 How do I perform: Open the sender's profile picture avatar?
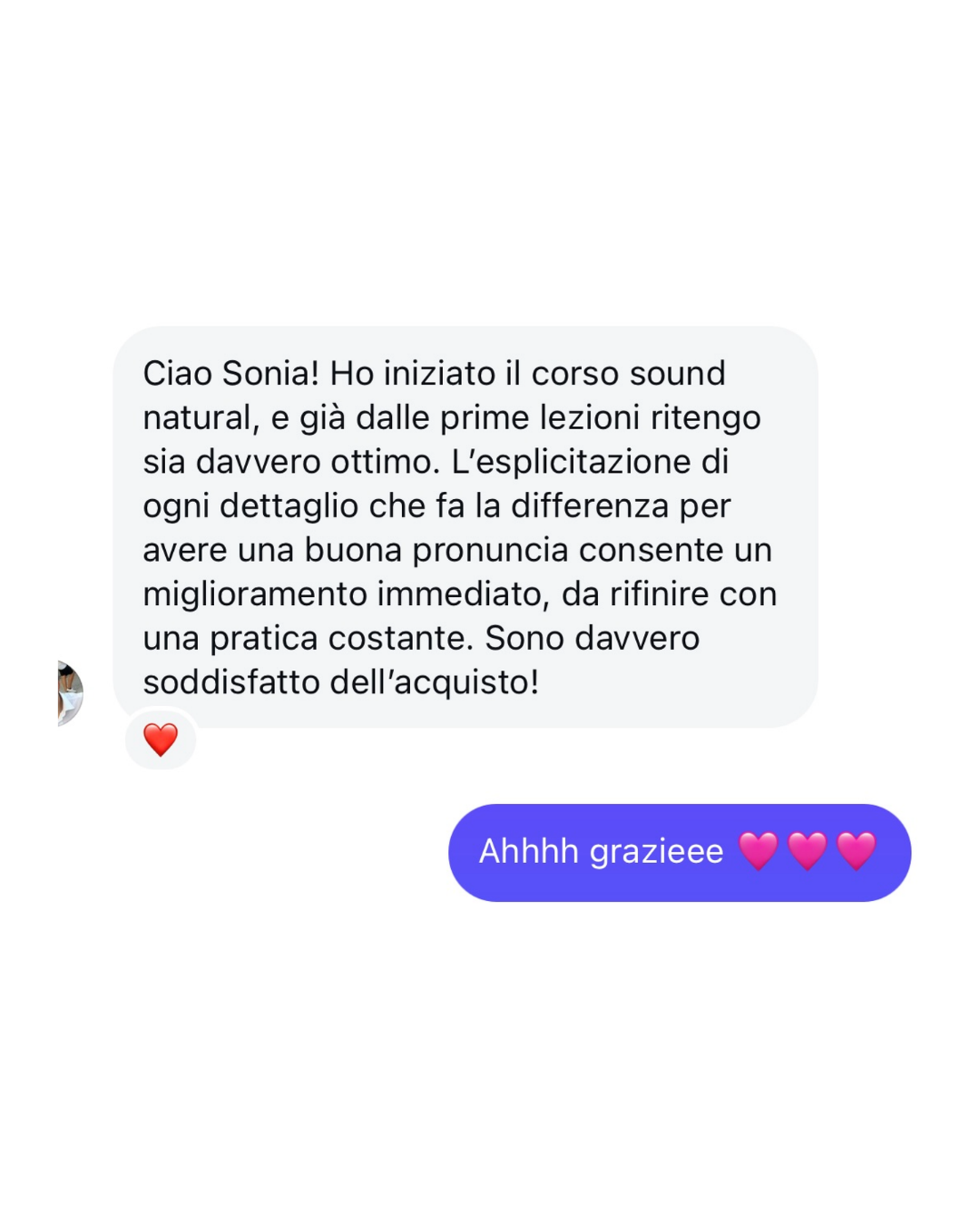[70, 693]
